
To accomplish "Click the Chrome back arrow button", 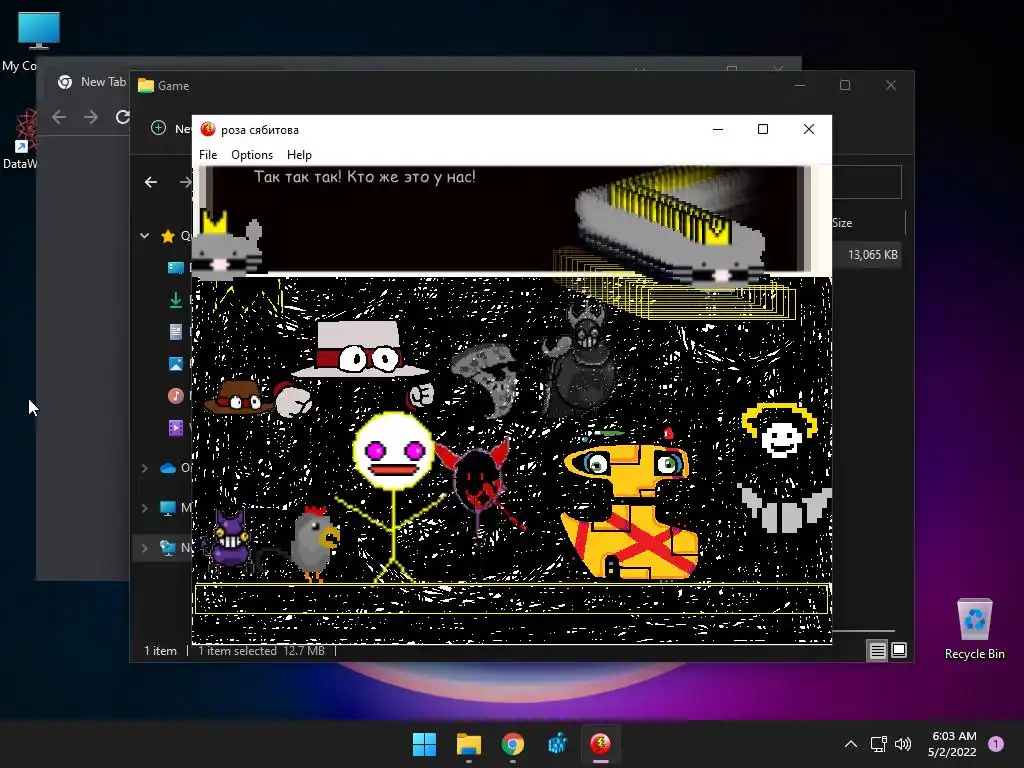I will tap(59, 117).
